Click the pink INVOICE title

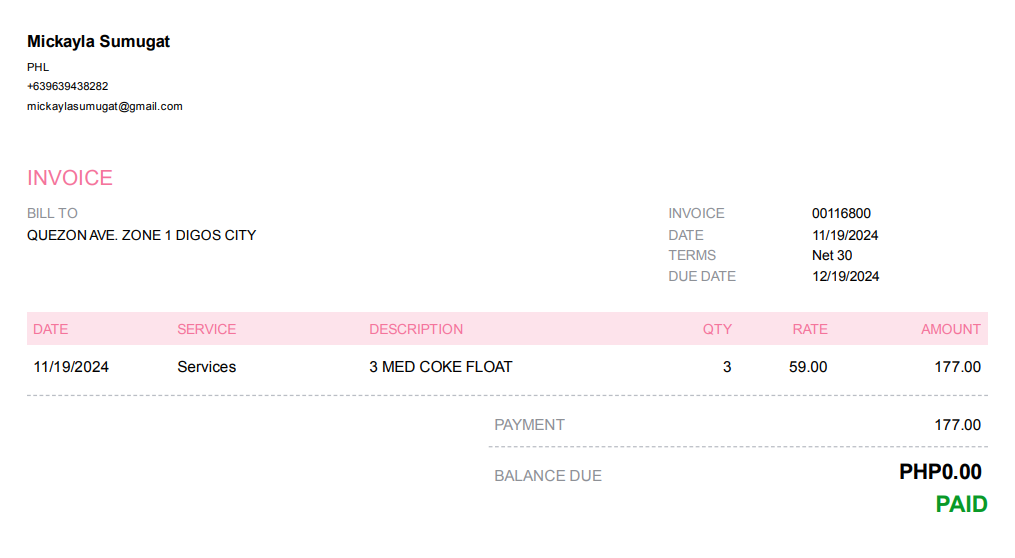[70, 178]
